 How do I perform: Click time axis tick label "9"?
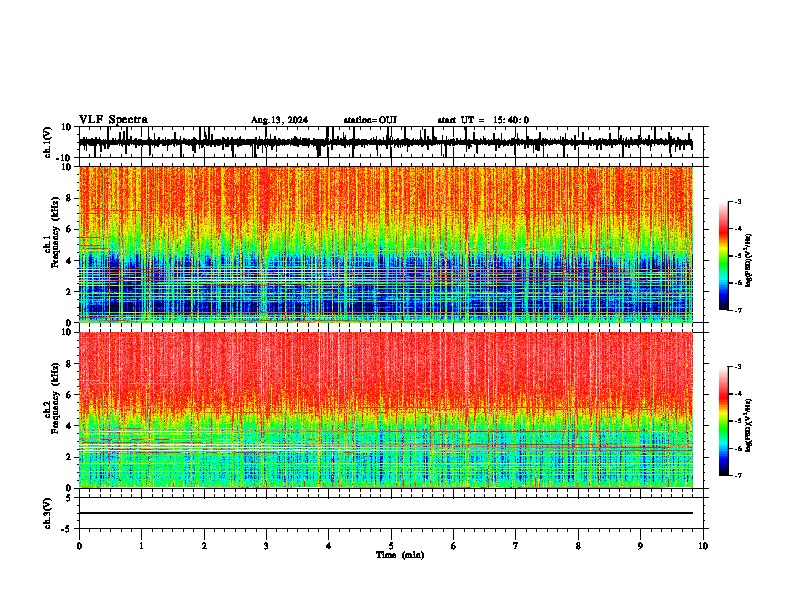(640, 546)
